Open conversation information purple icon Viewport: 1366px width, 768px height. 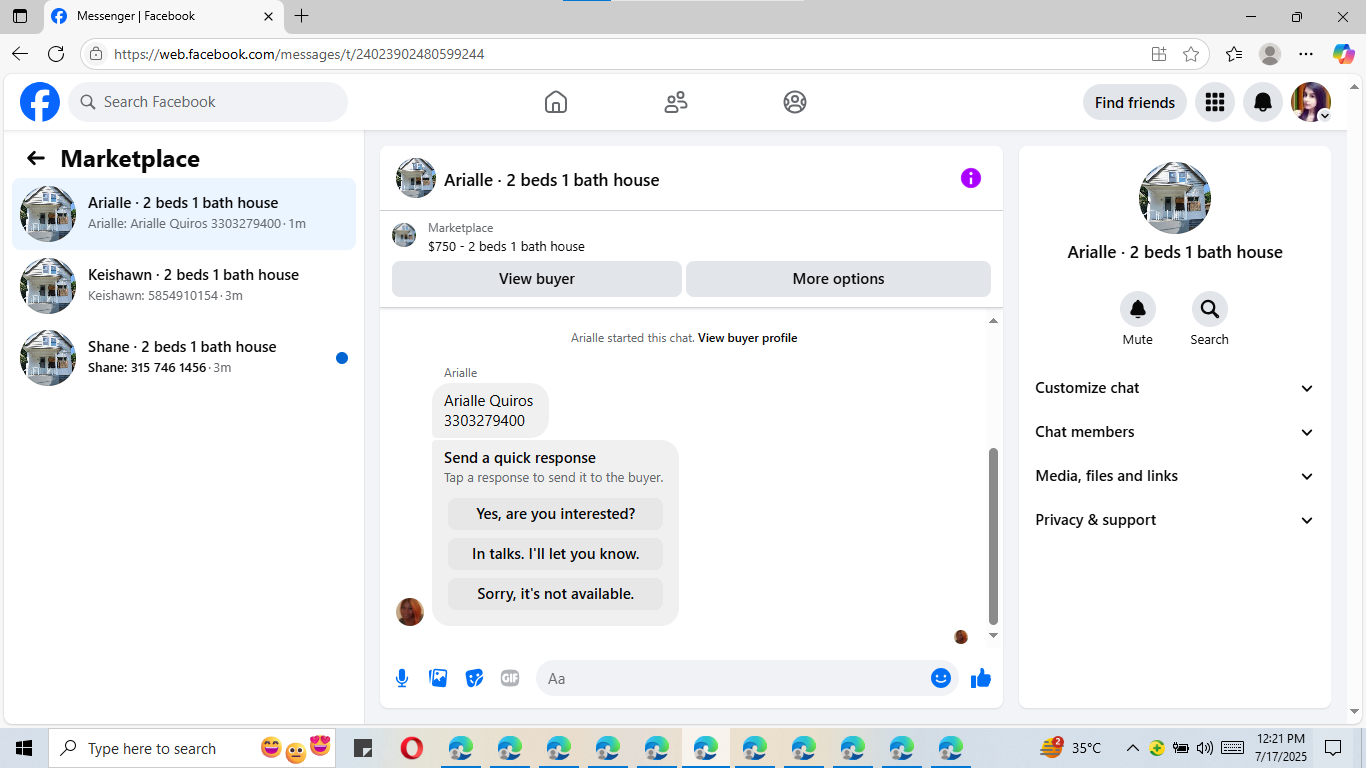click(x=971, y=178)
